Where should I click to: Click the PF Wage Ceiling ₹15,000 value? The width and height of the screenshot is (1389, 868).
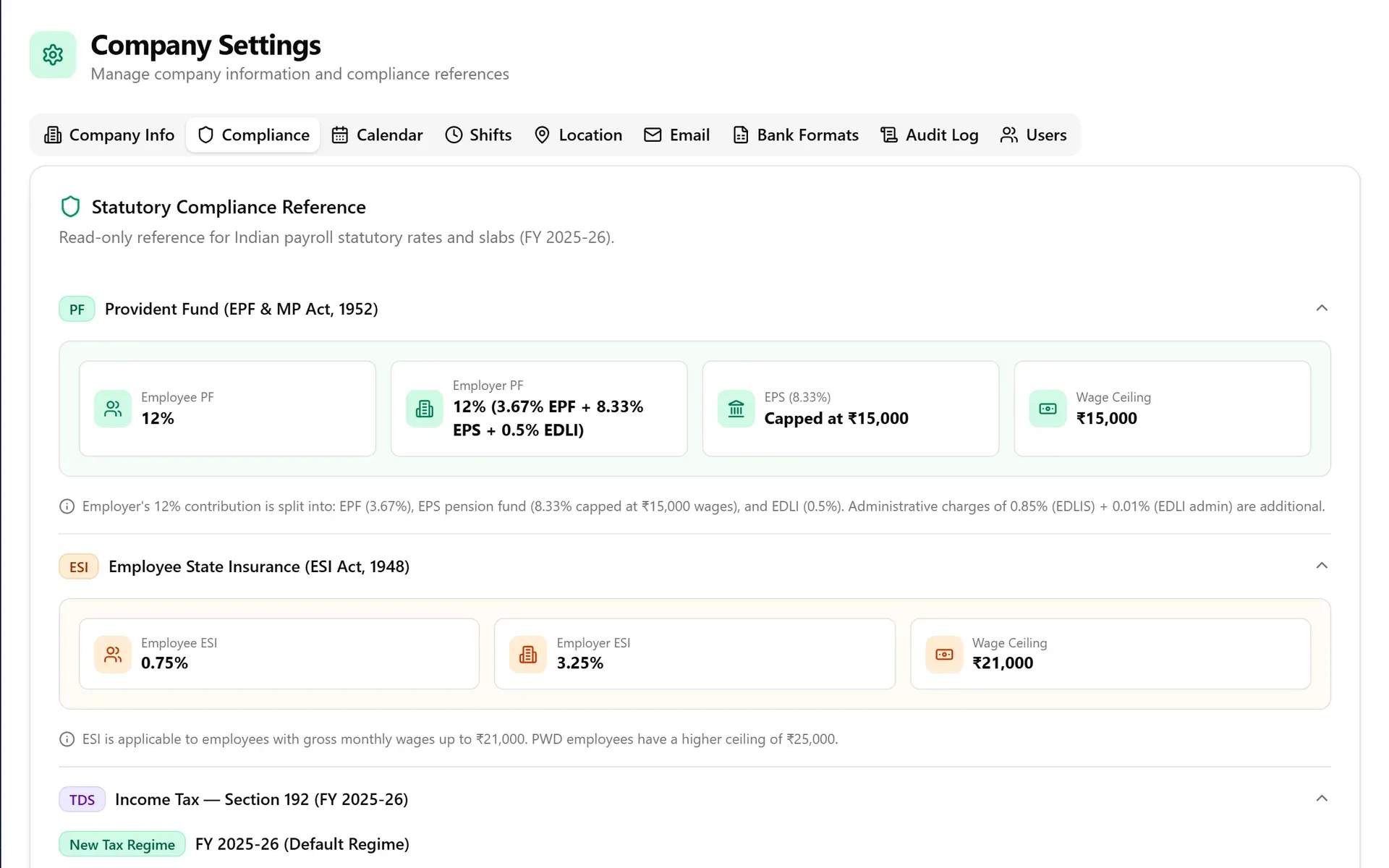pyautogui.click(x=1107, y=419)
